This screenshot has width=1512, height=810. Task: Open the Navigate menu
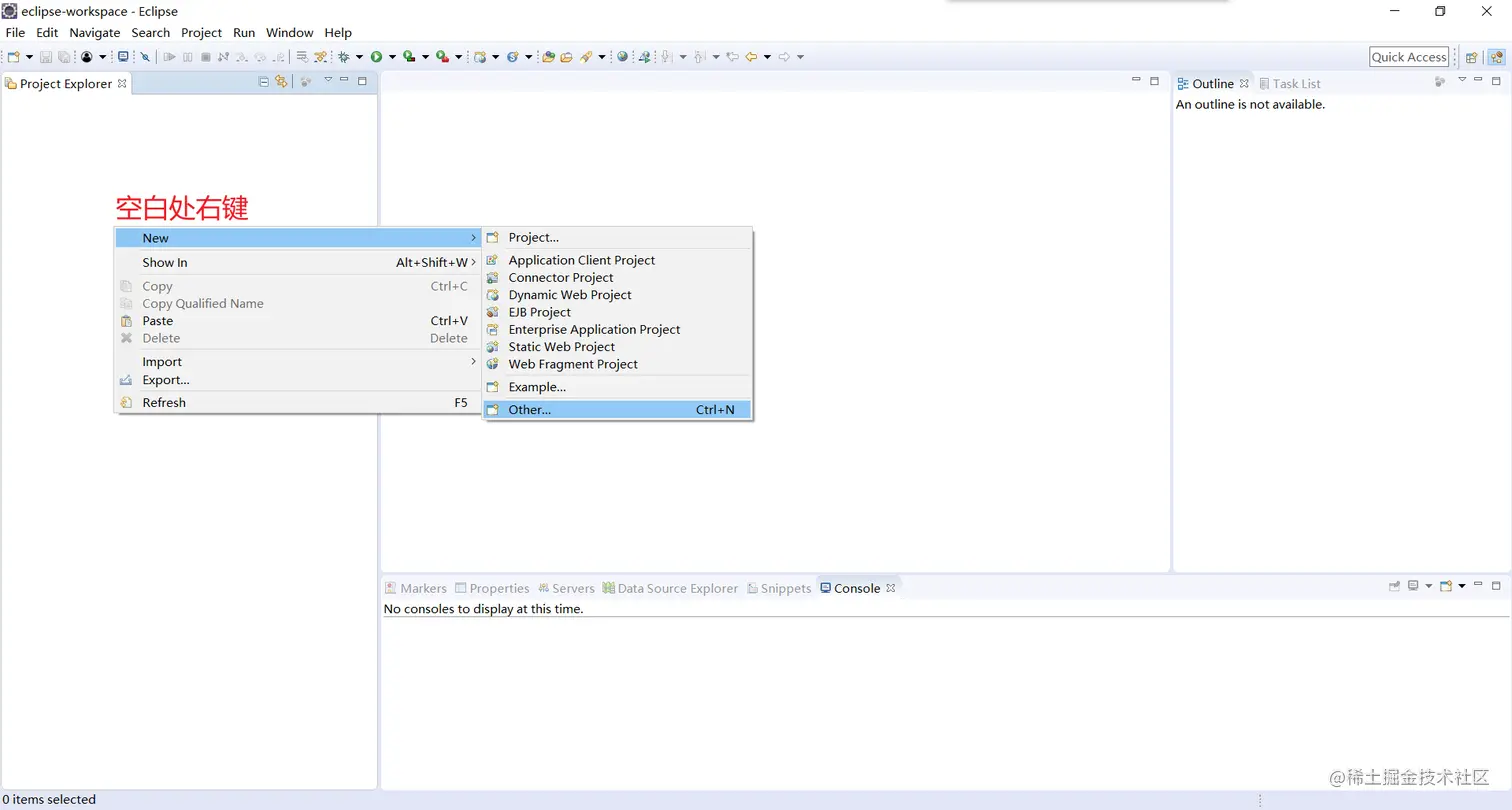(94, 32)
